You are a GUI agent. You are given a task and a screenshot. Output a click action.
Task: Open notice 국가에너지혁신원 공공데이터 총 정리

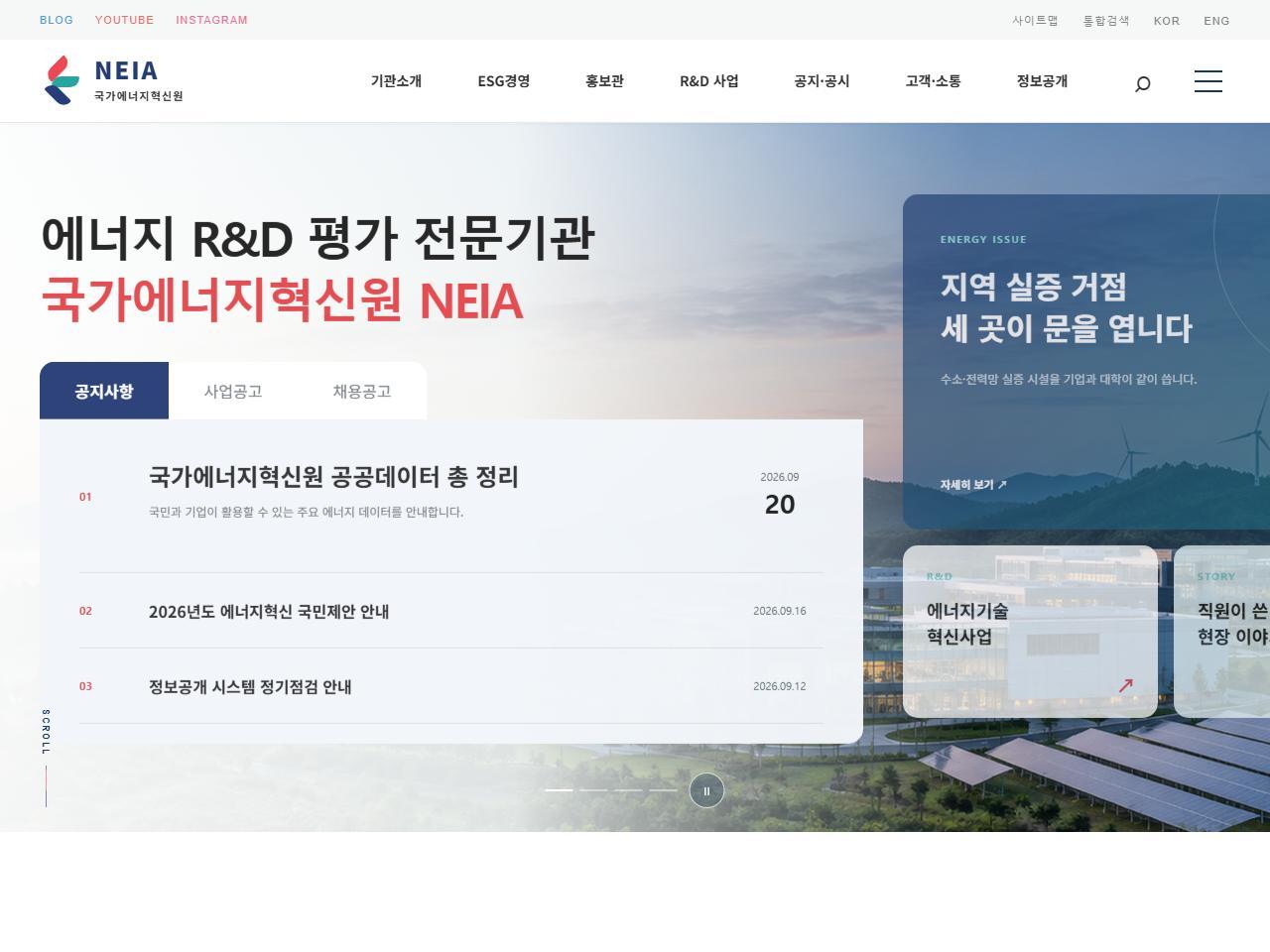(x=333, y=477)
